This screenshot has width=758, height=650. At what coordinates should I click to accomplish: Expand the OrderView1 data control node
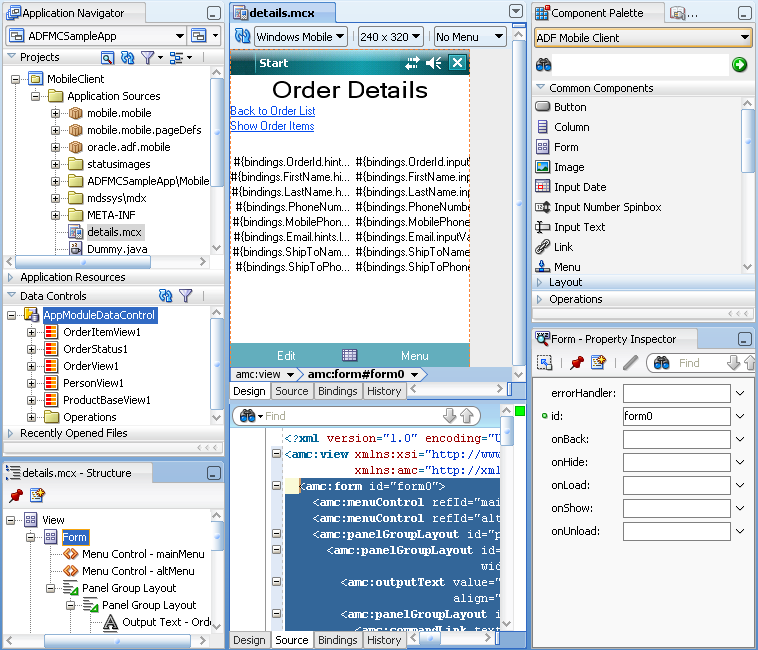click(31, 366)
